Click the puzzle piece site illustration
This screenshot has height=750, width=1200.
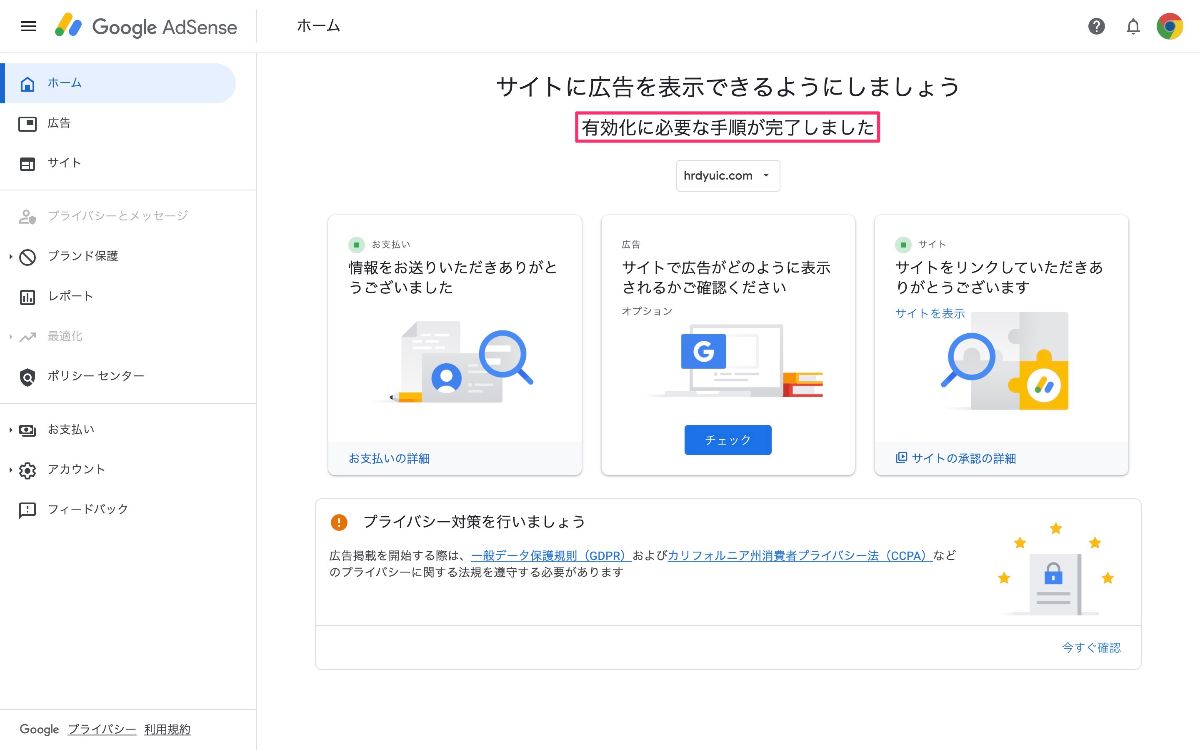coord(1005,360)
